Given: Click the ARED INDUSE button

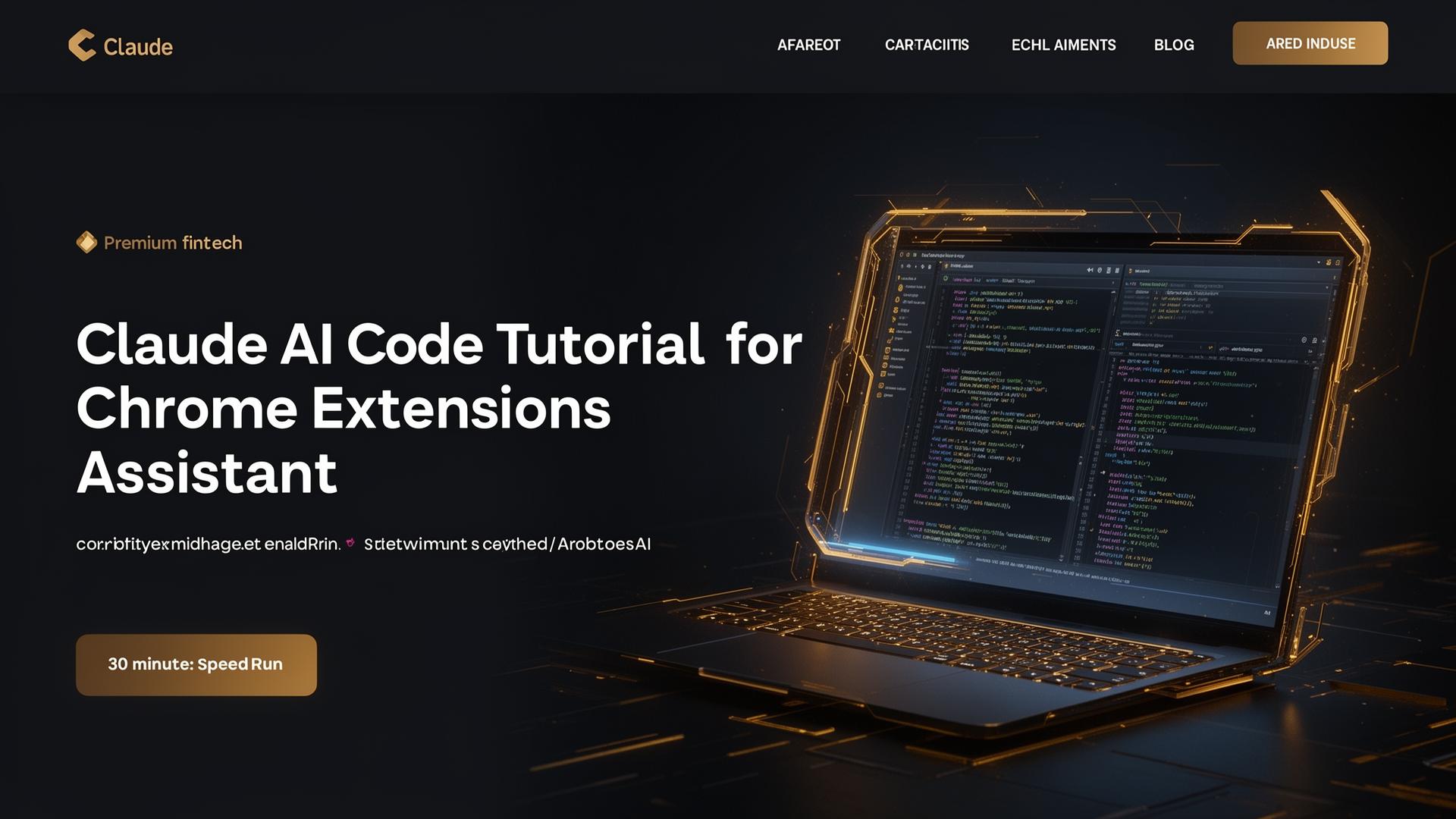Looking at the screenshot, I should [1310, 43].
